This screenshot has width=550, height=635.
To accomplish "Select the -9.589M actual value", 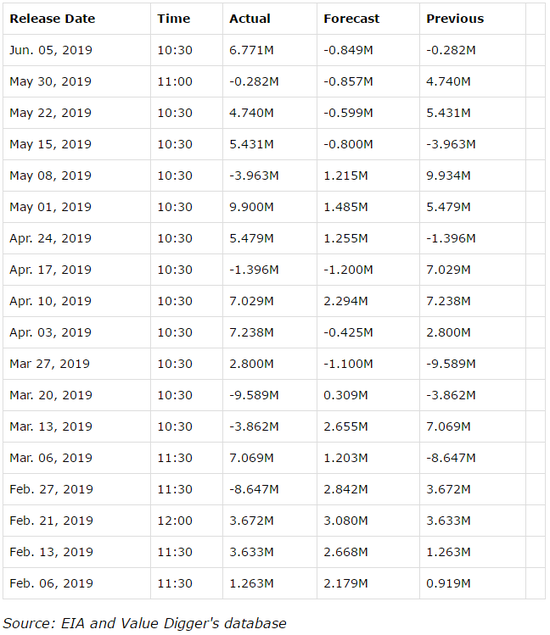I will [254, 395].
